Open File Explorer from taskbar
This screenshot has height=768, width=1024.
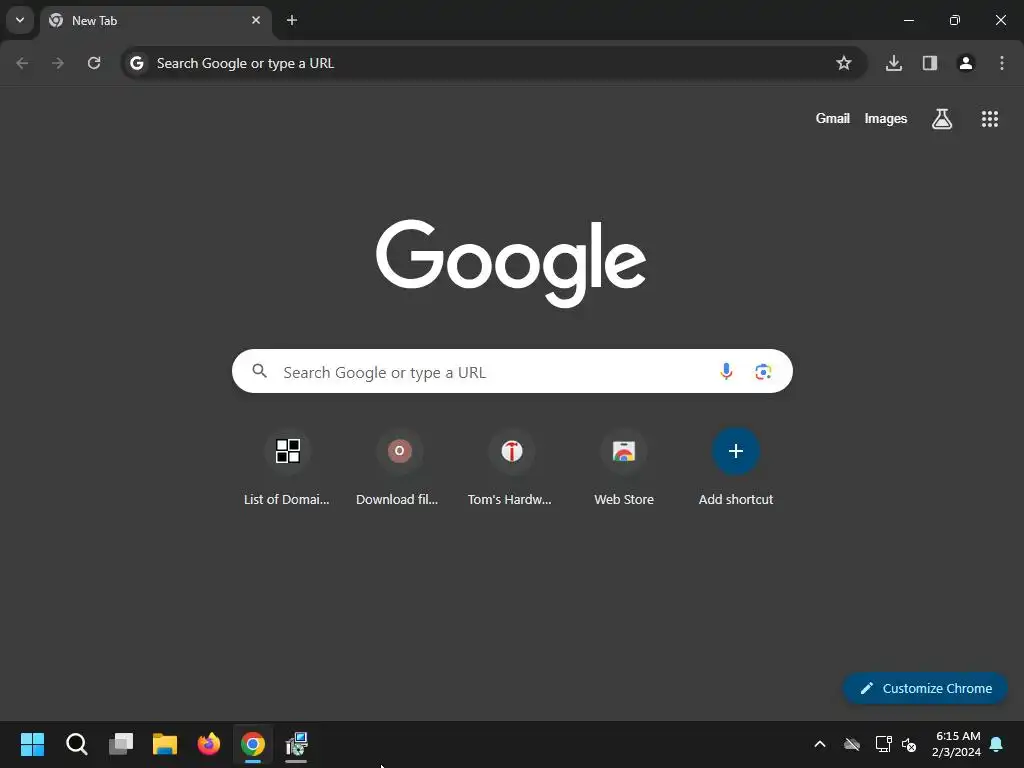click(x=165, y=744)
